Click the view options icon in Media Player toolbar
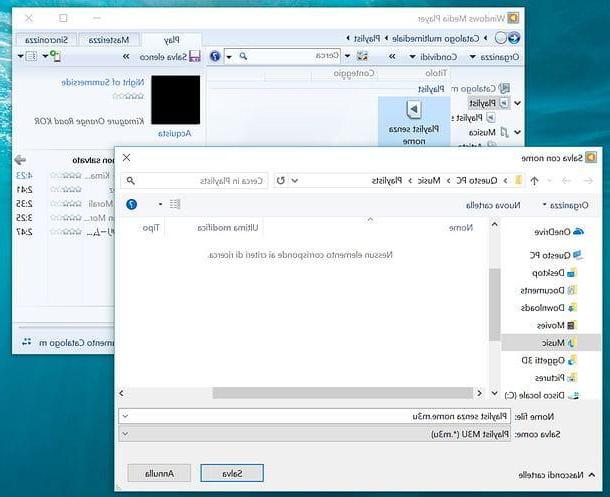Screen dimensions: 610x497 (362, 56)
